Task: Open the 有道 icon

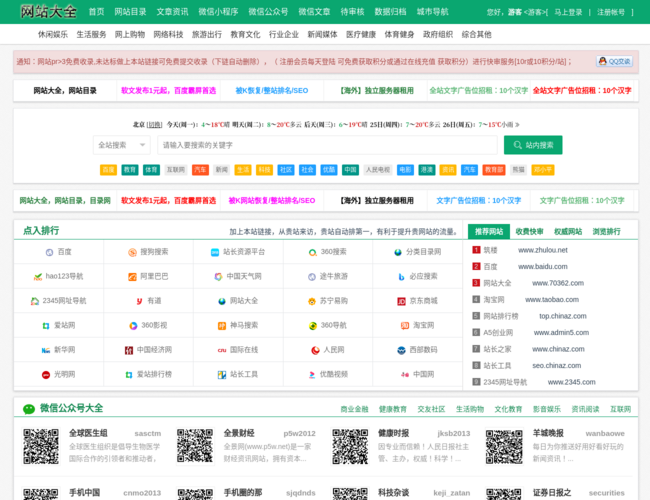Action: click(x=139, y=301)
